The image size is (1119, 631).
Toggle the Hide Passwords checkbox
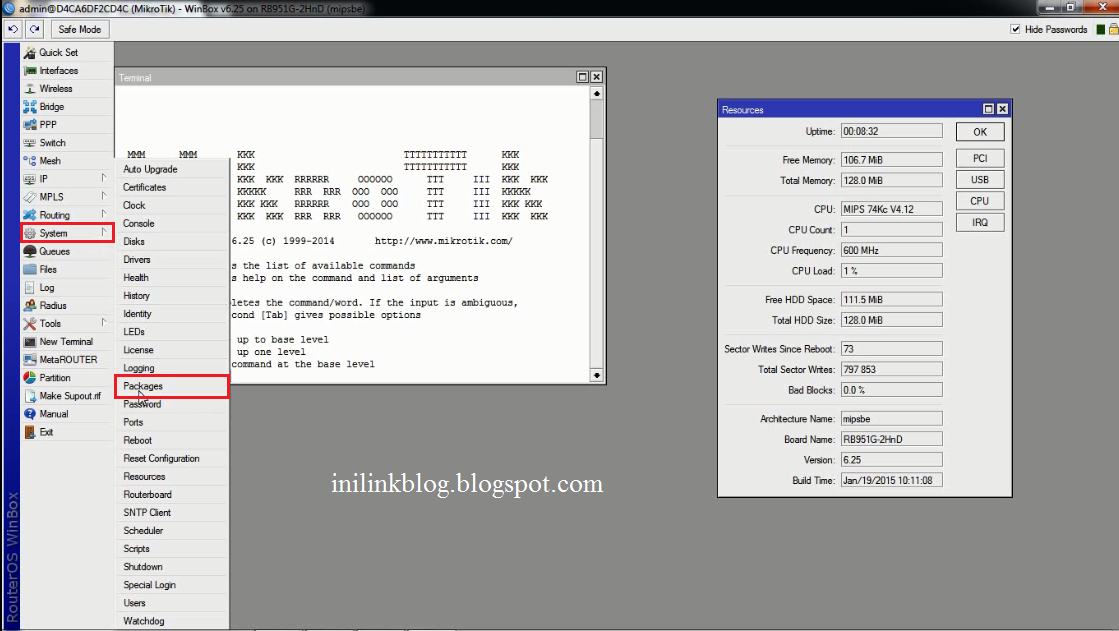1015,29
